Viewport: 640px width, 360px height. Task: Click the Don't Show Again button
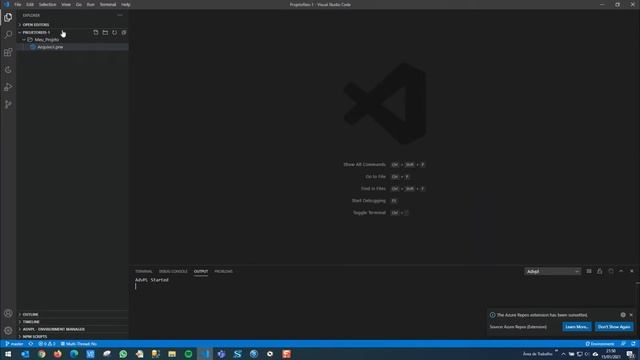[614, 327]
